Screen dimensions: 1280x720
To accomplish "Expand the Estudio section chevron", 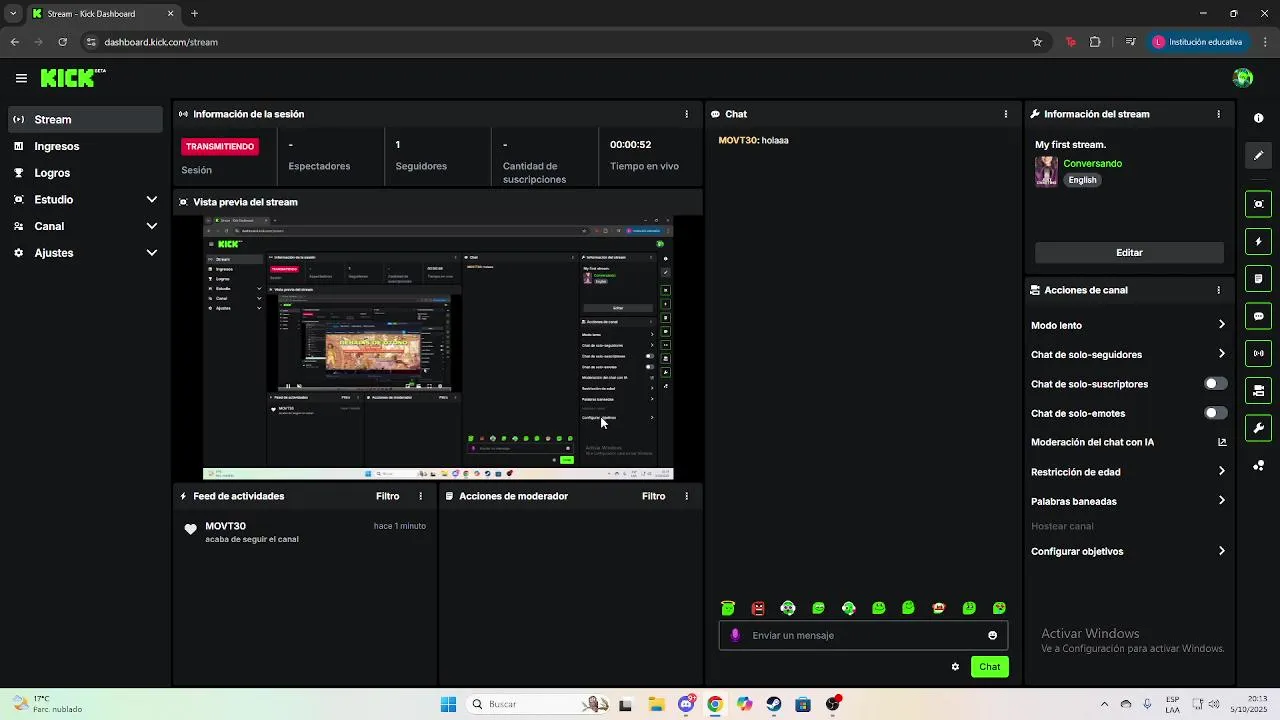I will tap(151, 200).
